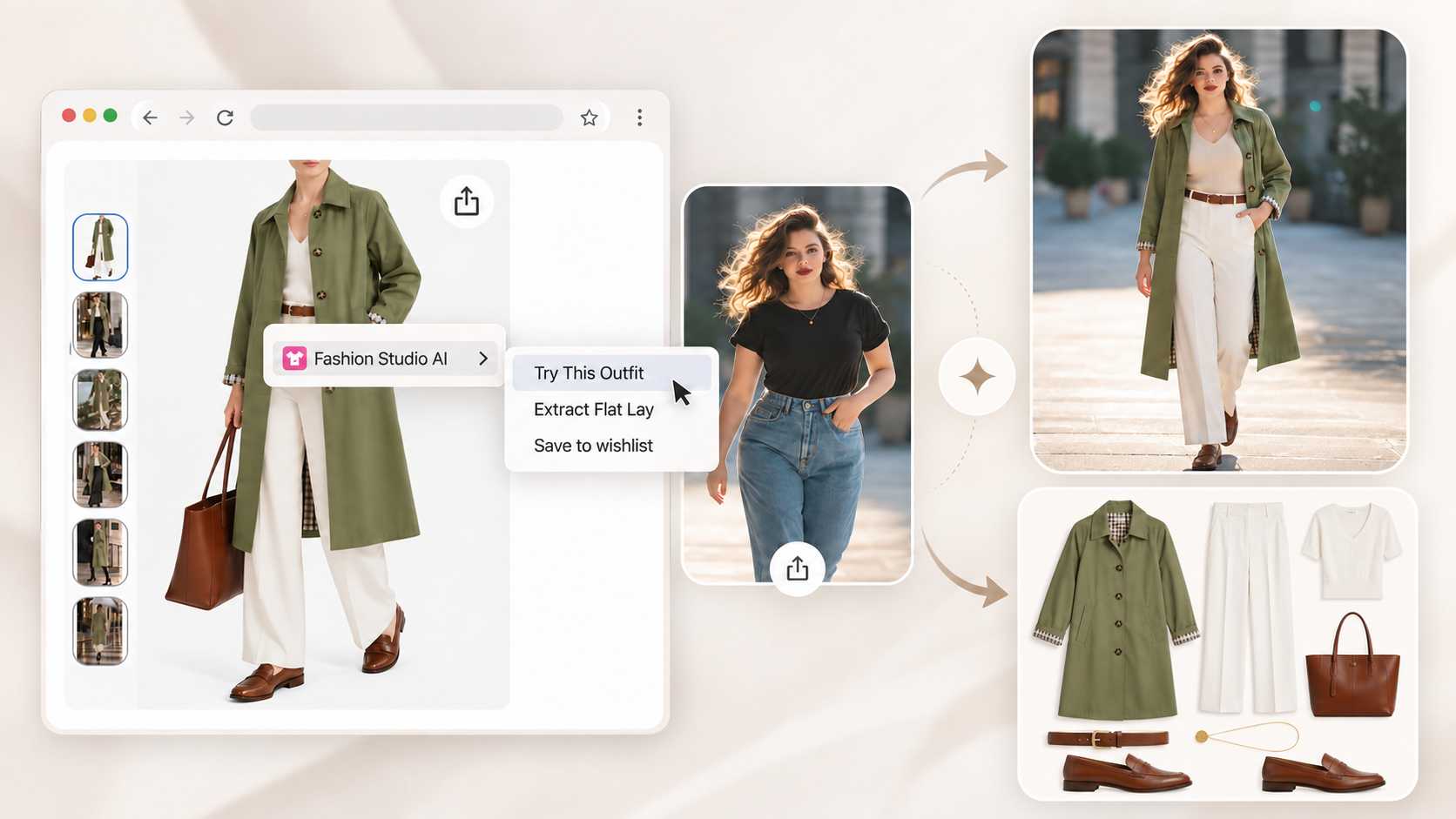
Task: Open the generated green coat try-on image
Action: (1219, 250)
